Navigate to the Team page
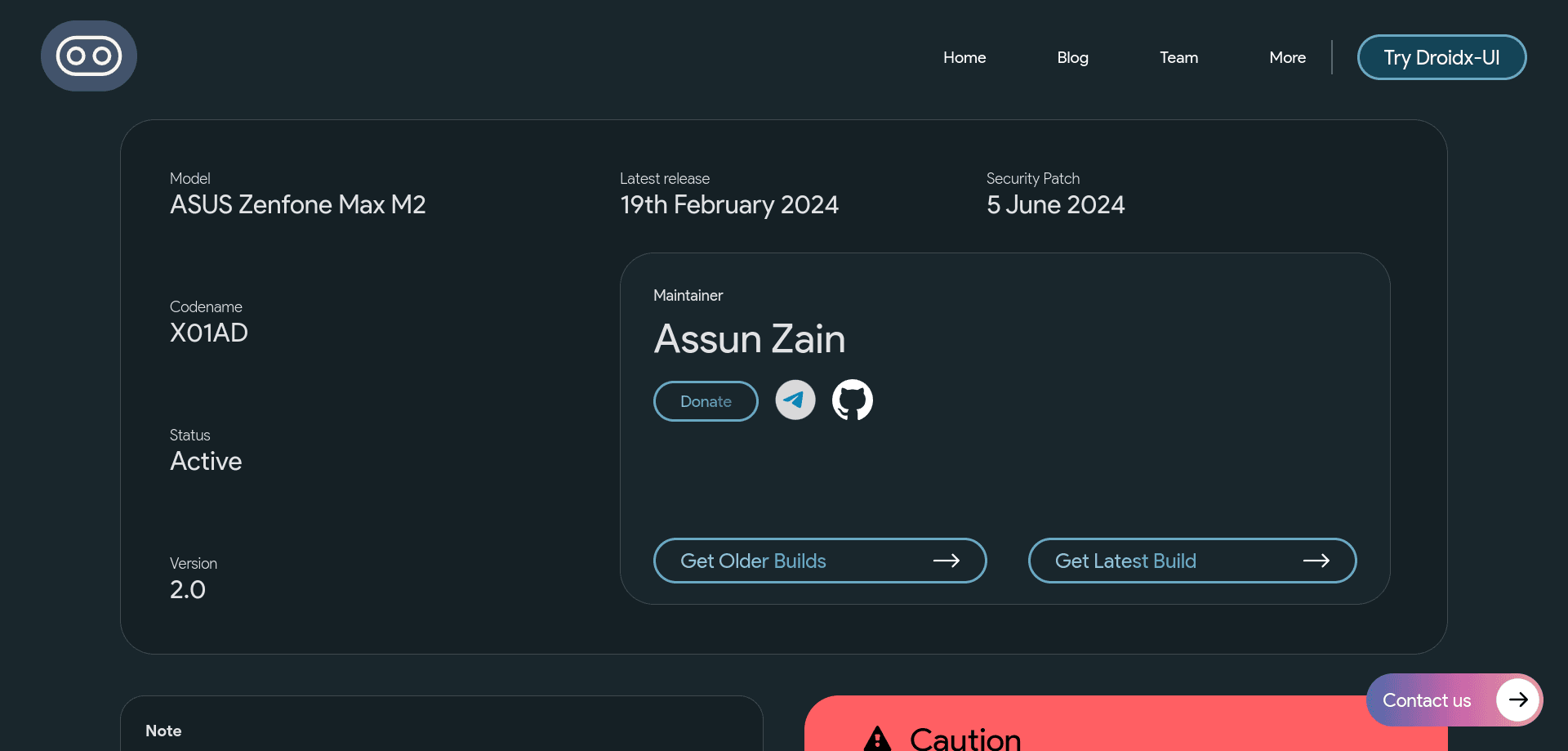Image resolution: width=1568 pixels, height=751 pixels. (x=1178, y=58)
